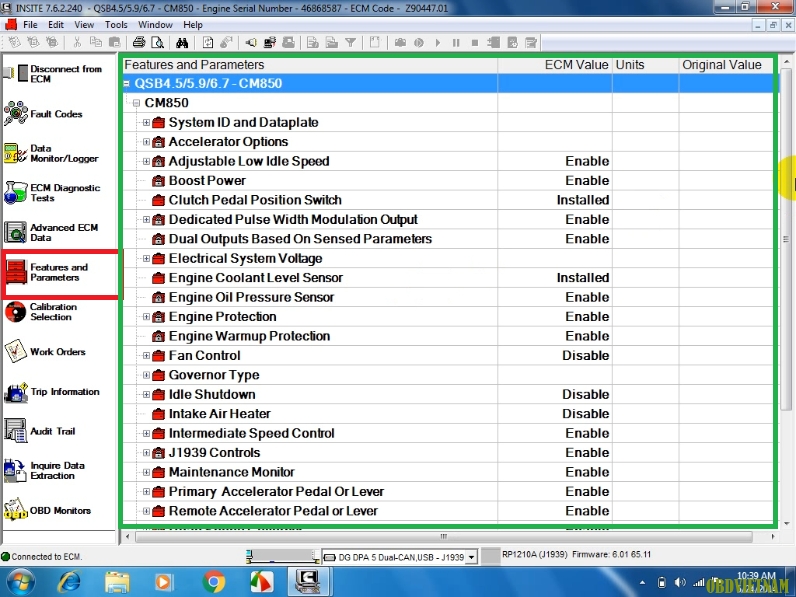The height and width of the screenshot is (597, 796).
Task: Click the Print toolbar icon
Action: tap(139, 43)
